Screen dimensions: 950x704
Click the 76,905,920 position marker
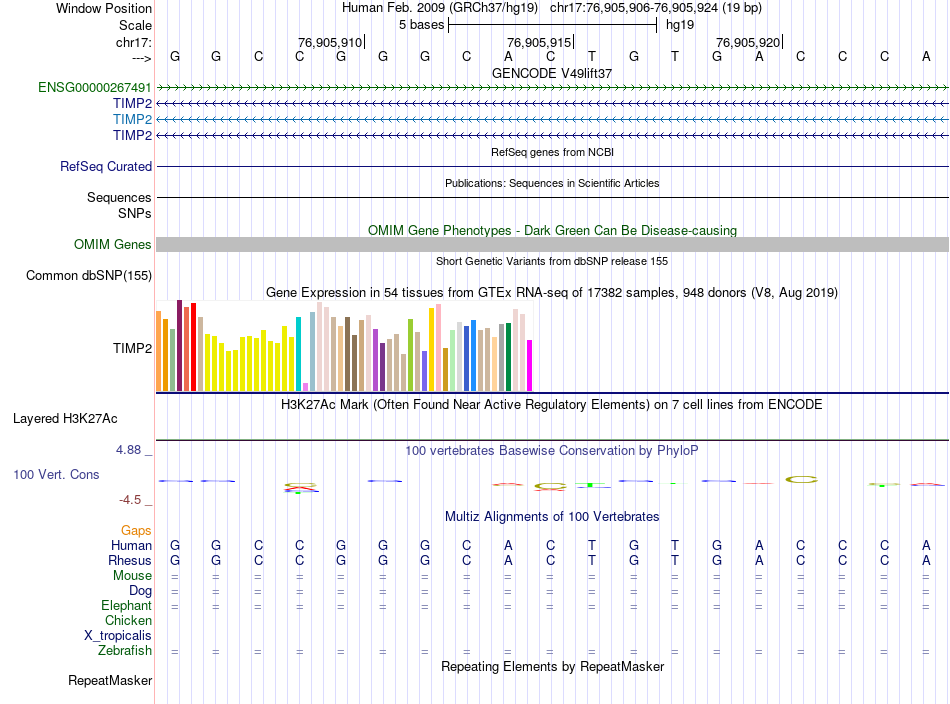tap(748, 42)
